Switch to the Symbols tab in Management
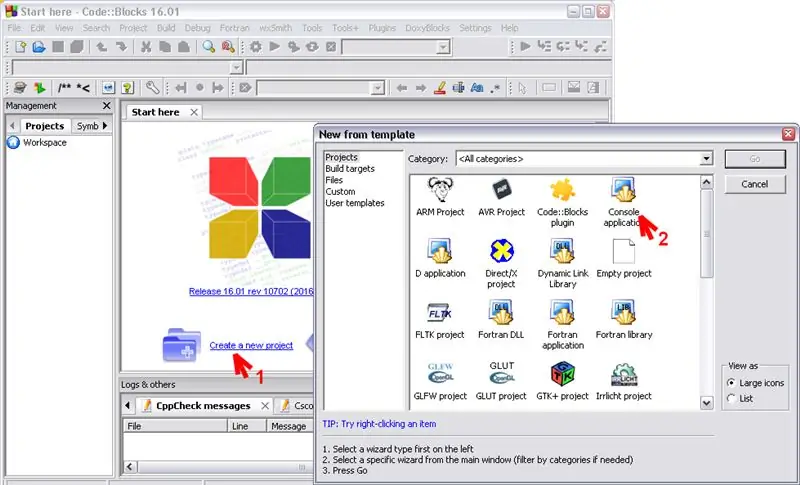 coord(87,126)
